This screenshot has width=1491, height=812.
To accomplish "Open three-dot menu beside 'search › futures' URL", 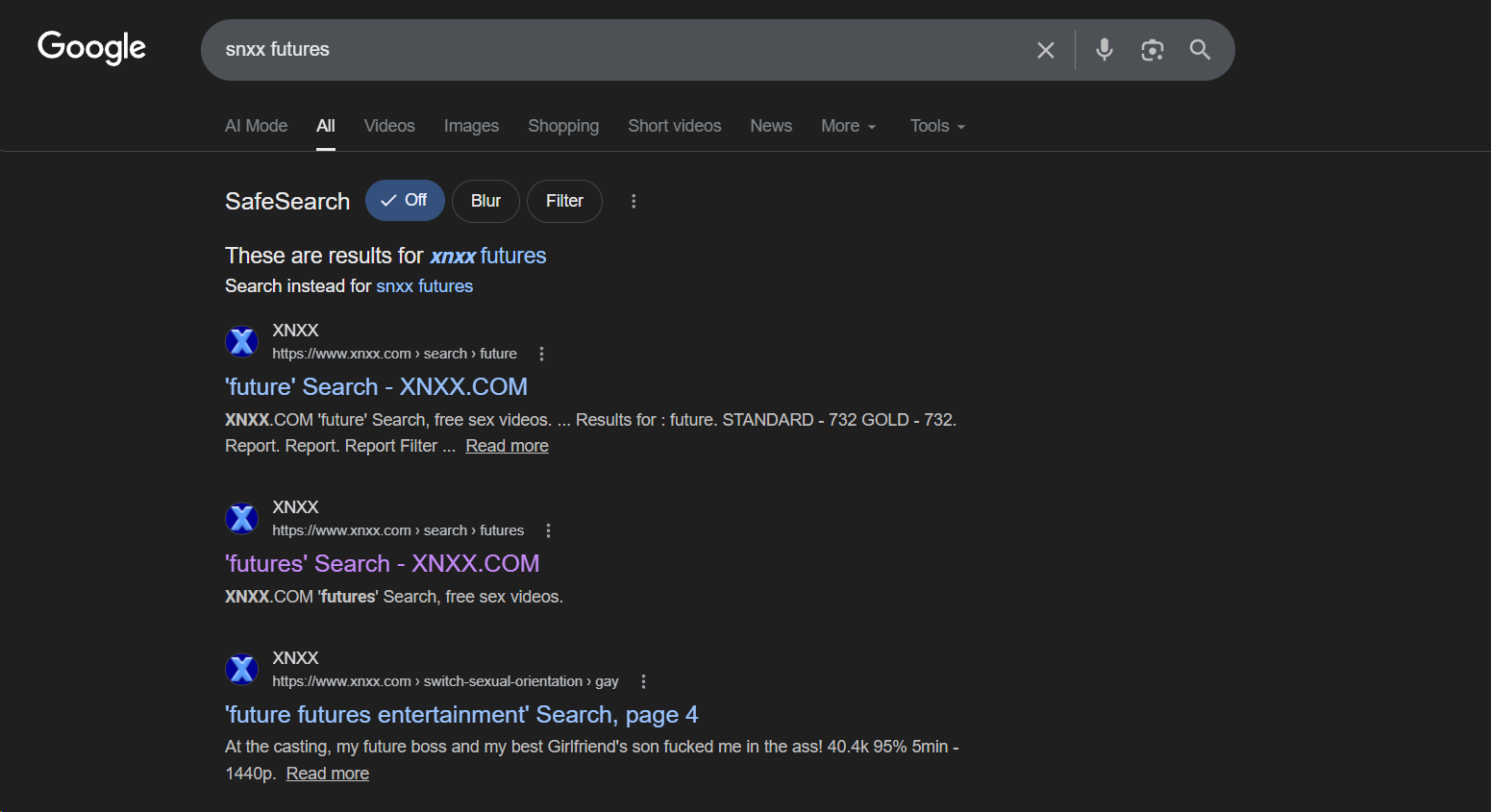I will click(549, 530).
